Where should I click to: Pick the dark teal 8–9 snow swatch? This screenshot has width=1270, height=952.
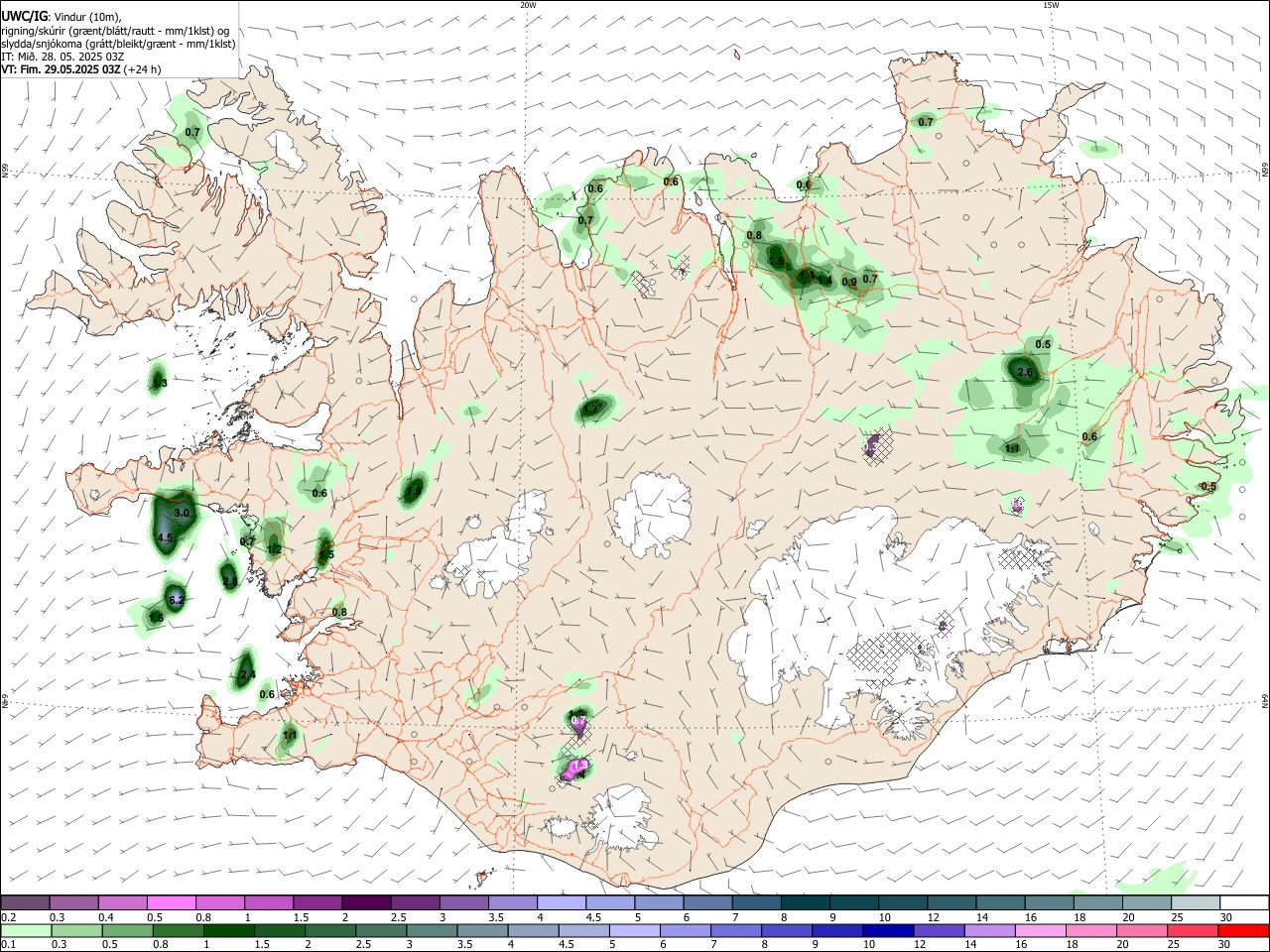(x=804, y=902)
